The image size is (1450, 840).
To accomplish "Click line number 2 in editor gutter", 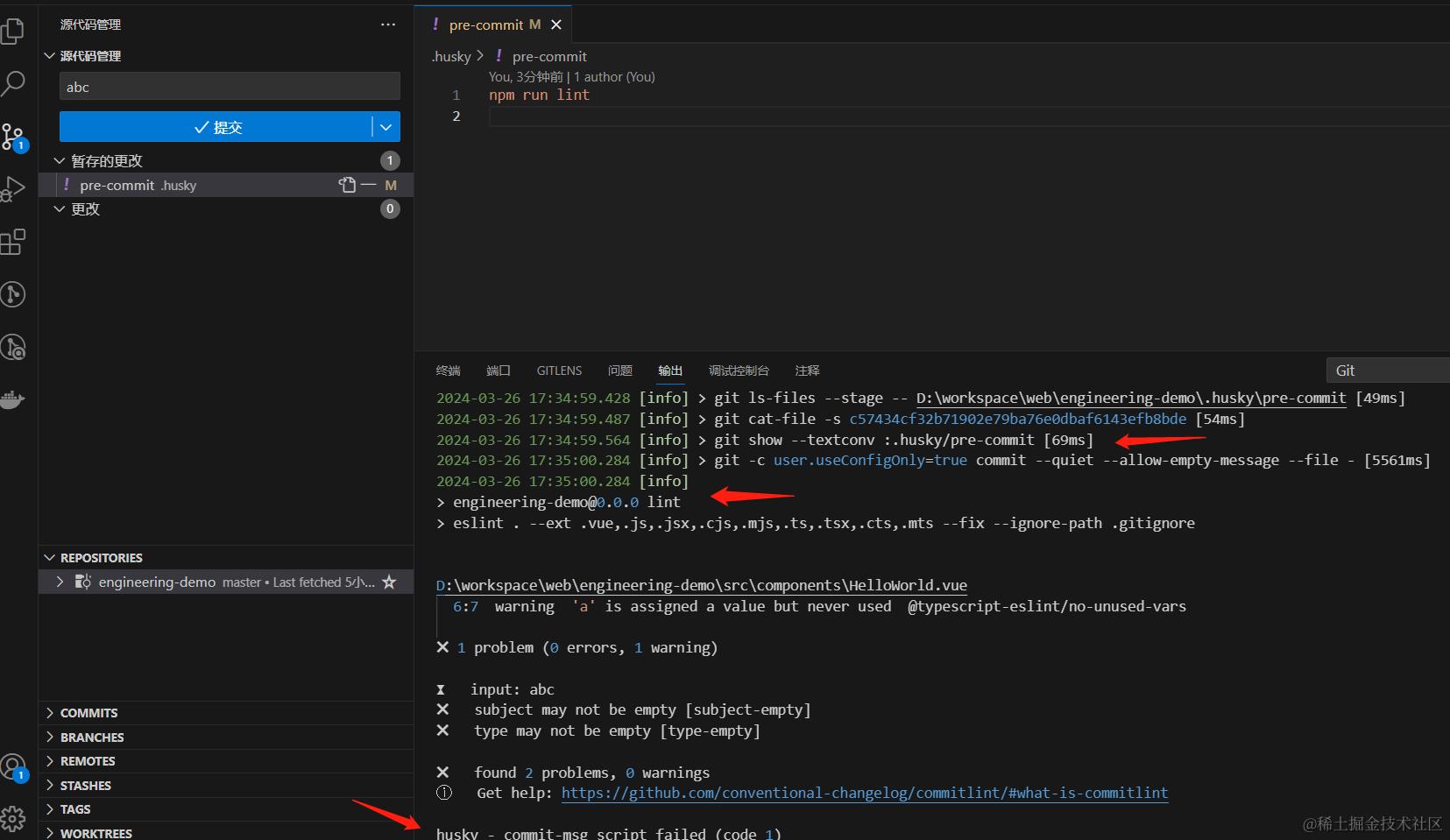I will pos(456,116).
